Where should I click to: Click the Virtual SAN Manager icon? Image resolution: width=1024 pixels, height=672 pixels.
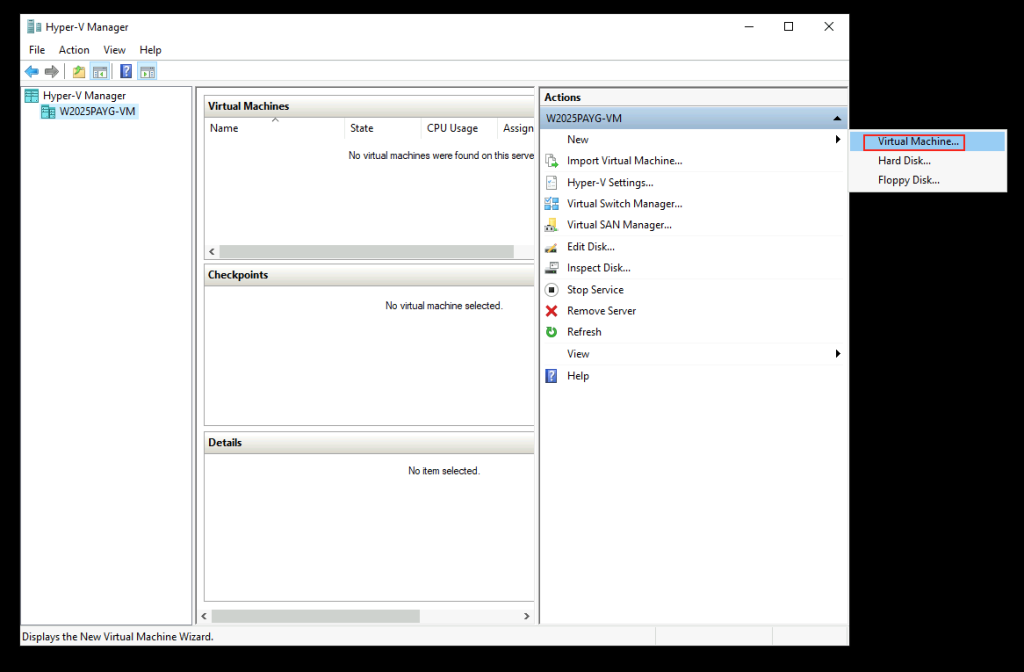[x=552, y=225]
